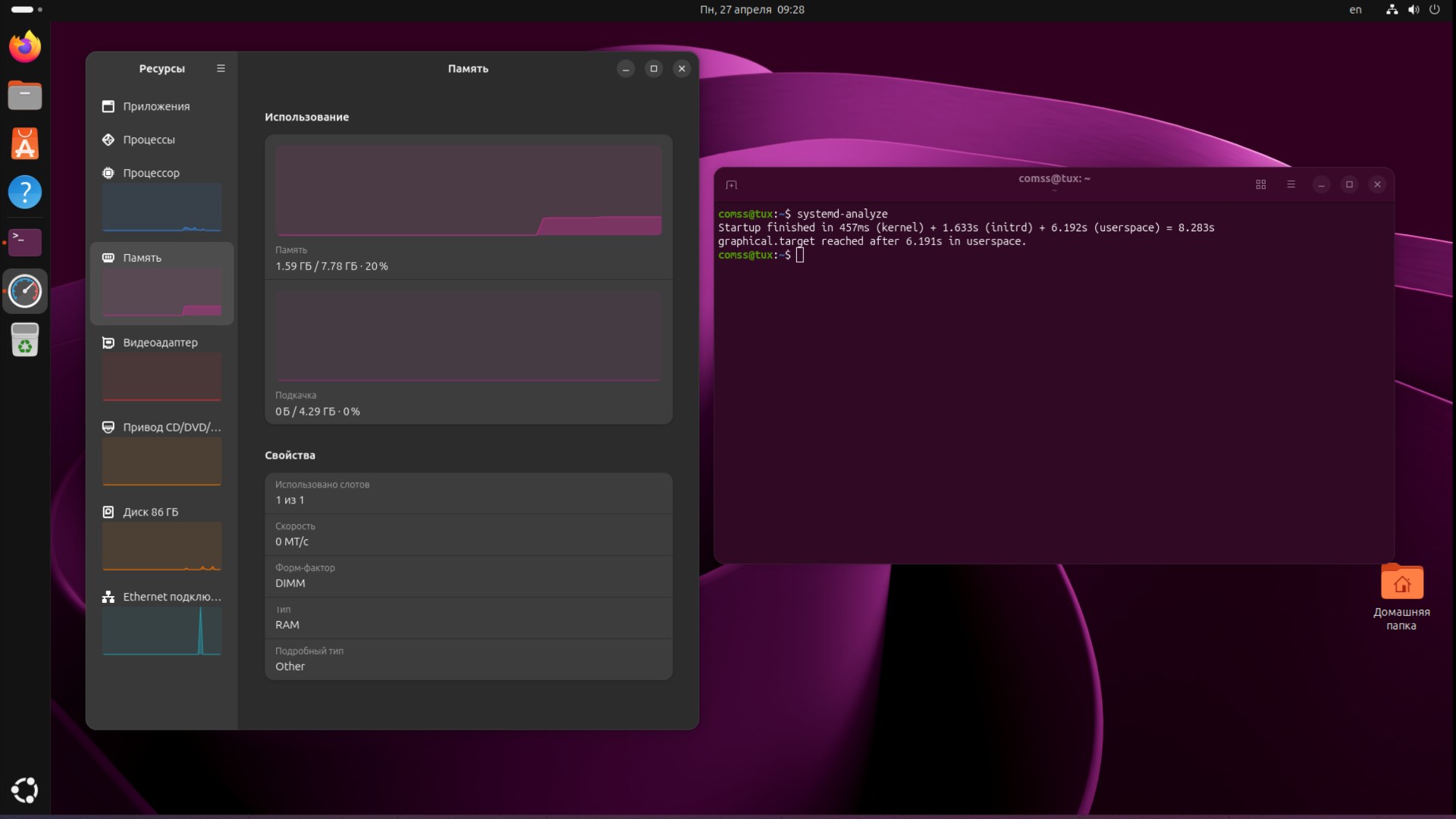Open the en keyboard layout indicator
Image resolution: width=1456 pixels, height=819 pixels.
pos(1355,10)
